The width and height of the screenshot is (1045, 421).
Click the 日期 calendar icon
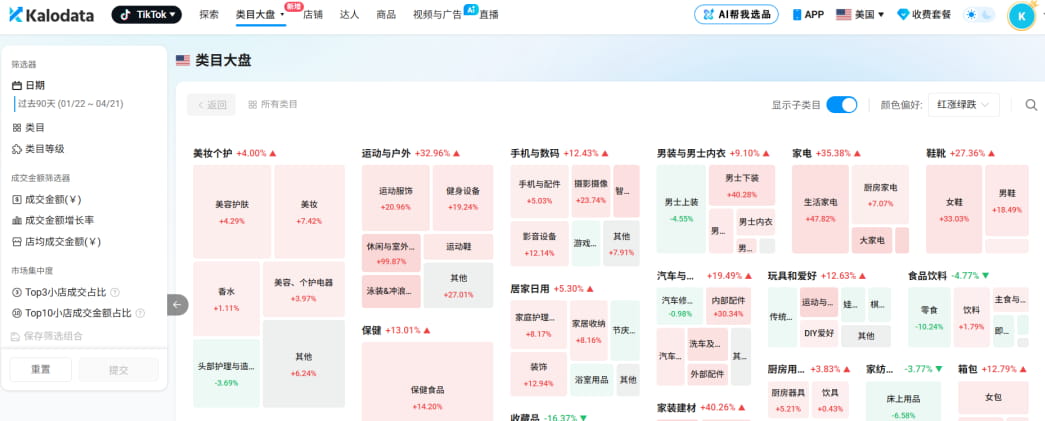[17, 85]
